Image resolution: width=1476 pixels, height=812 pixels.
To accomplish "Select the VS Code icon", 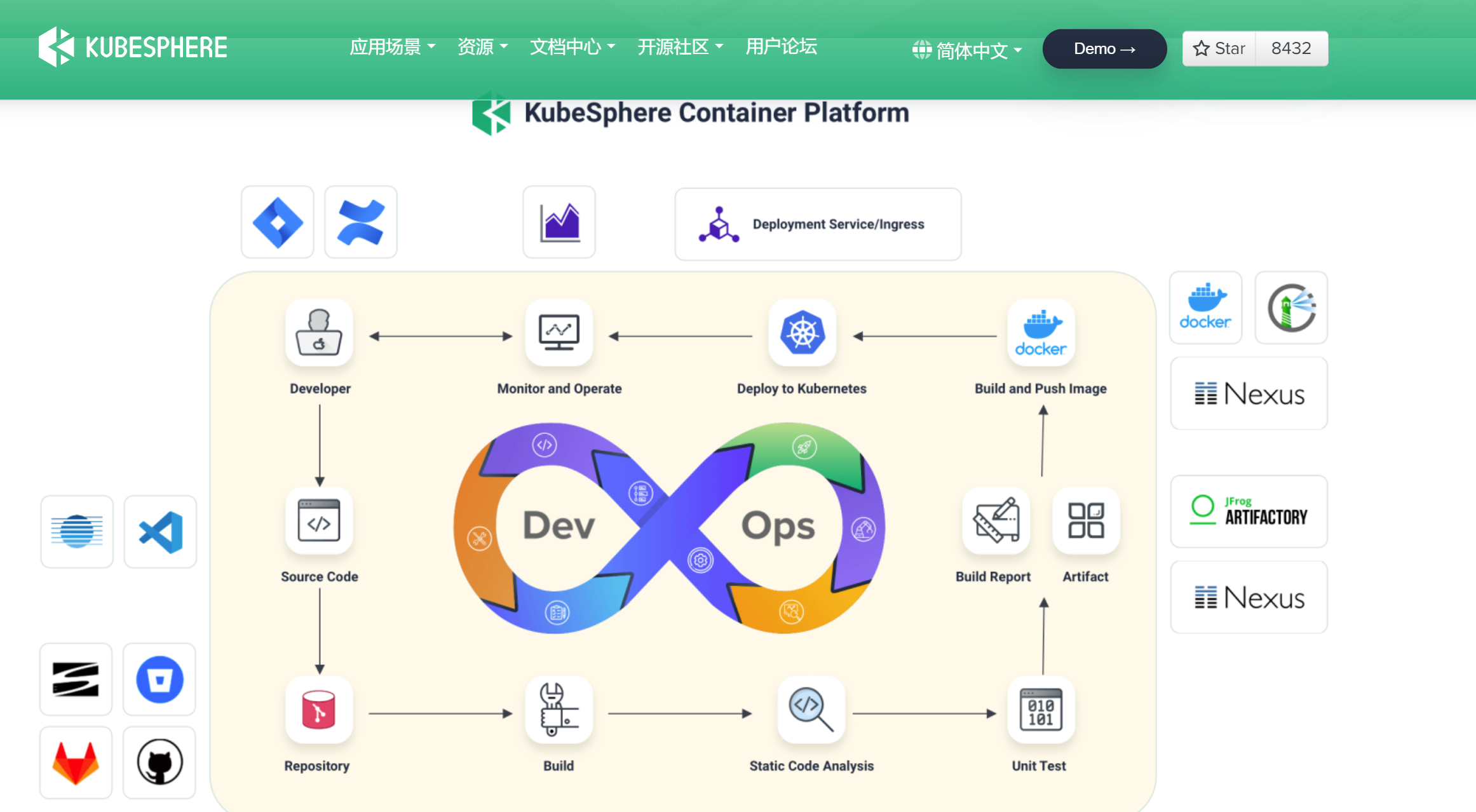I will (x=159, y=531).
